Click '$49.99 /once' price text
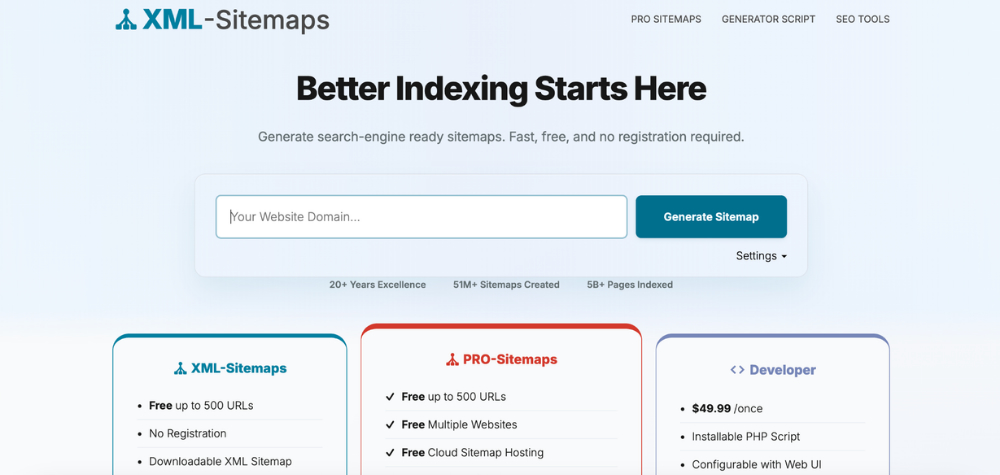 pos(727,409)
